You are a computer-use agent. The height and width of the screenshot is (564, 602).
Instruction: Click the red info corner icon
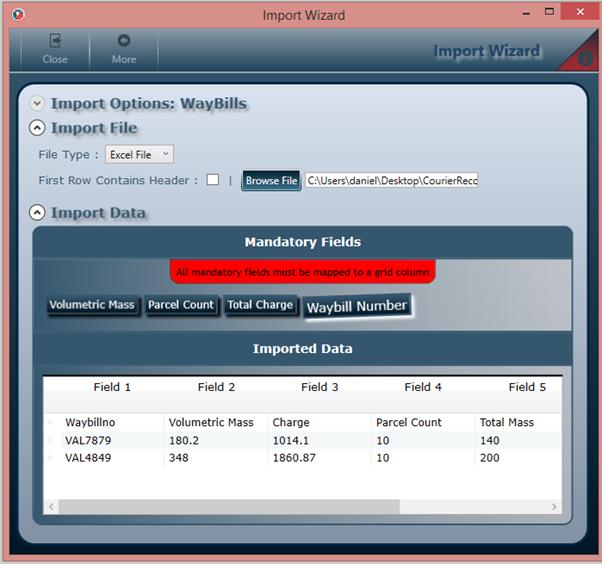coord(585,59)
